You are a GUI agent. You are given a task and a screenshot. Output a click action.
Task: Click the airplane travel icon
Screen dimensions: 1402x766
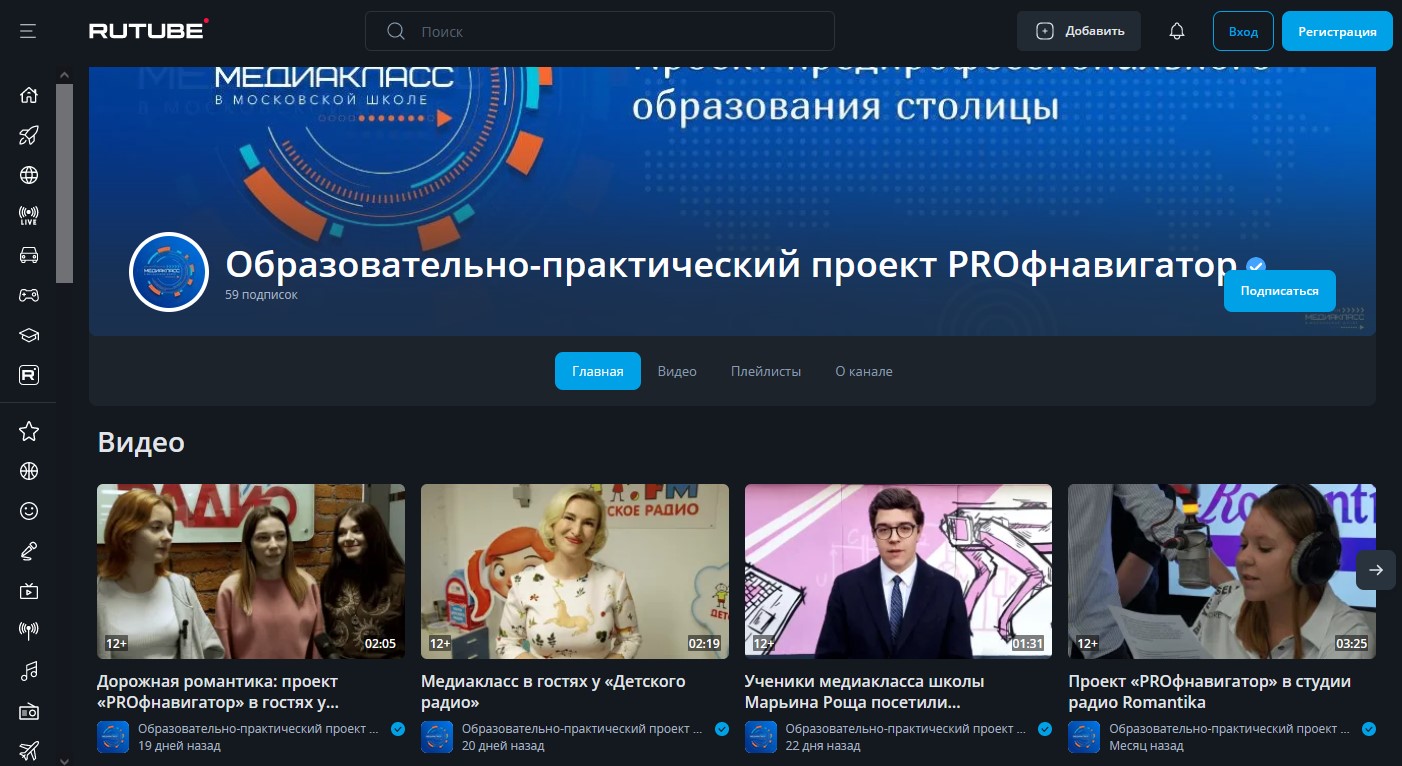click(x=29, y=750)
